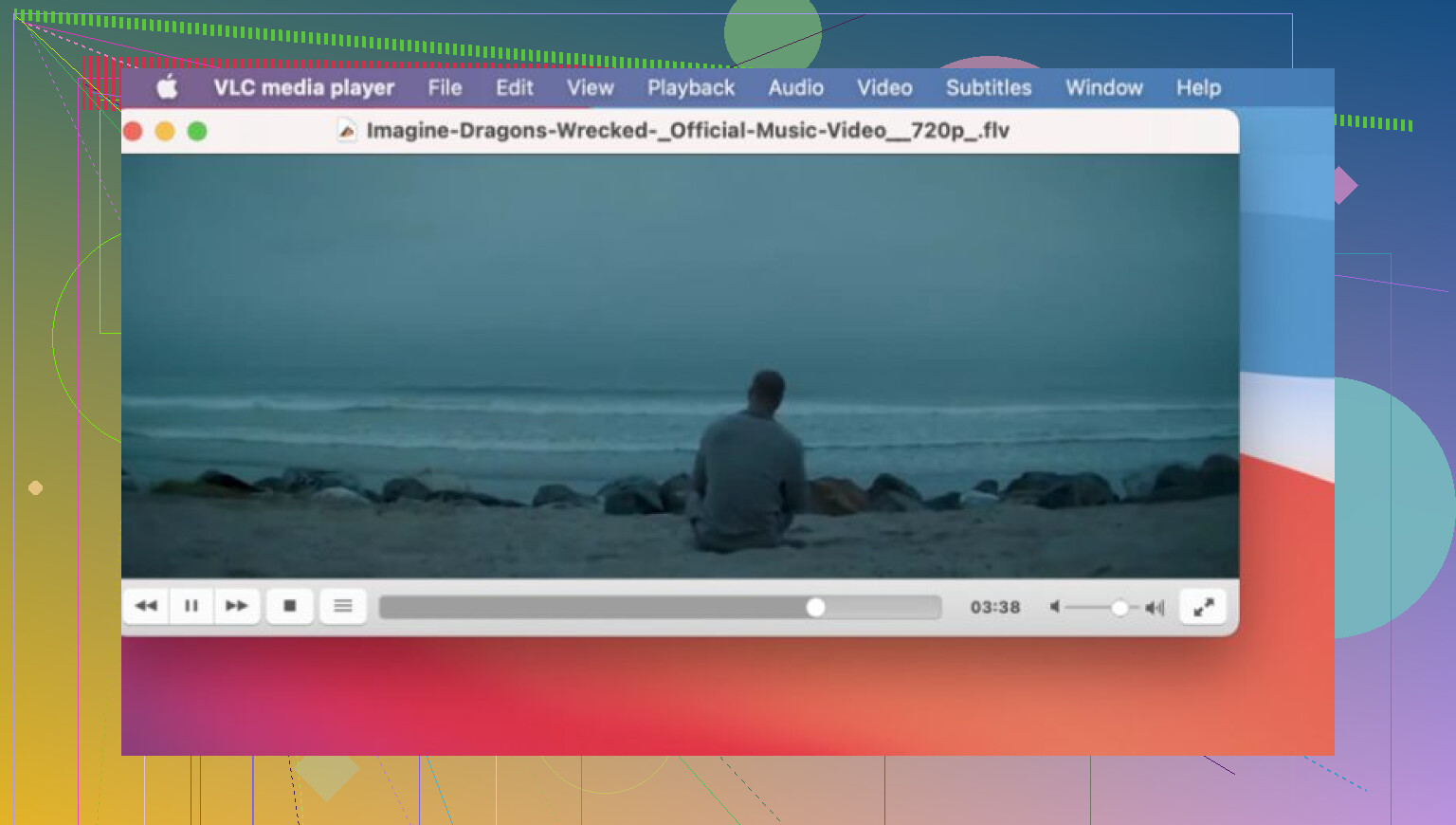Screen dimensions: 1456x825
Task: Open the Audio menu
Action: click(796, 87)
